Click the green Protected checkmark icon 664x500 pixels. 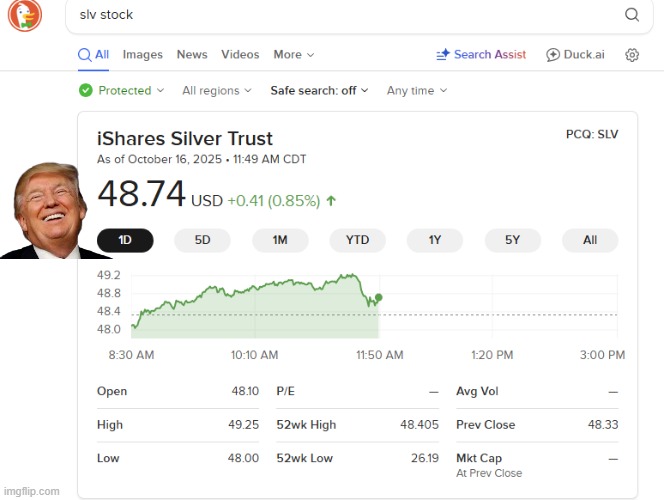(x=86, y=90)
